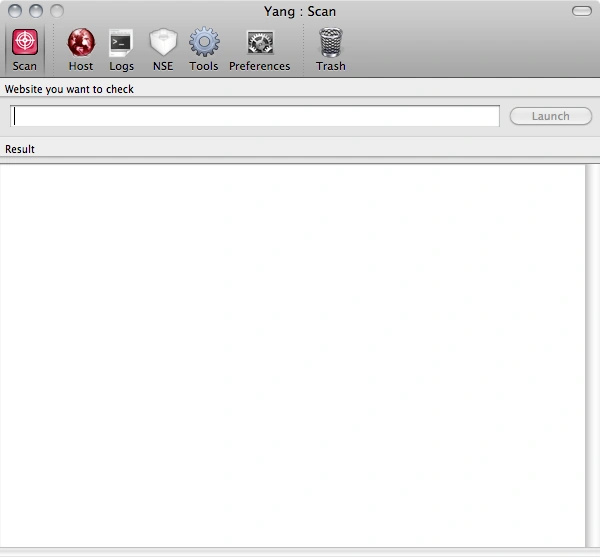Minimize the Yang Scan window
Screen dimensions: 600x557
point(36,11)
